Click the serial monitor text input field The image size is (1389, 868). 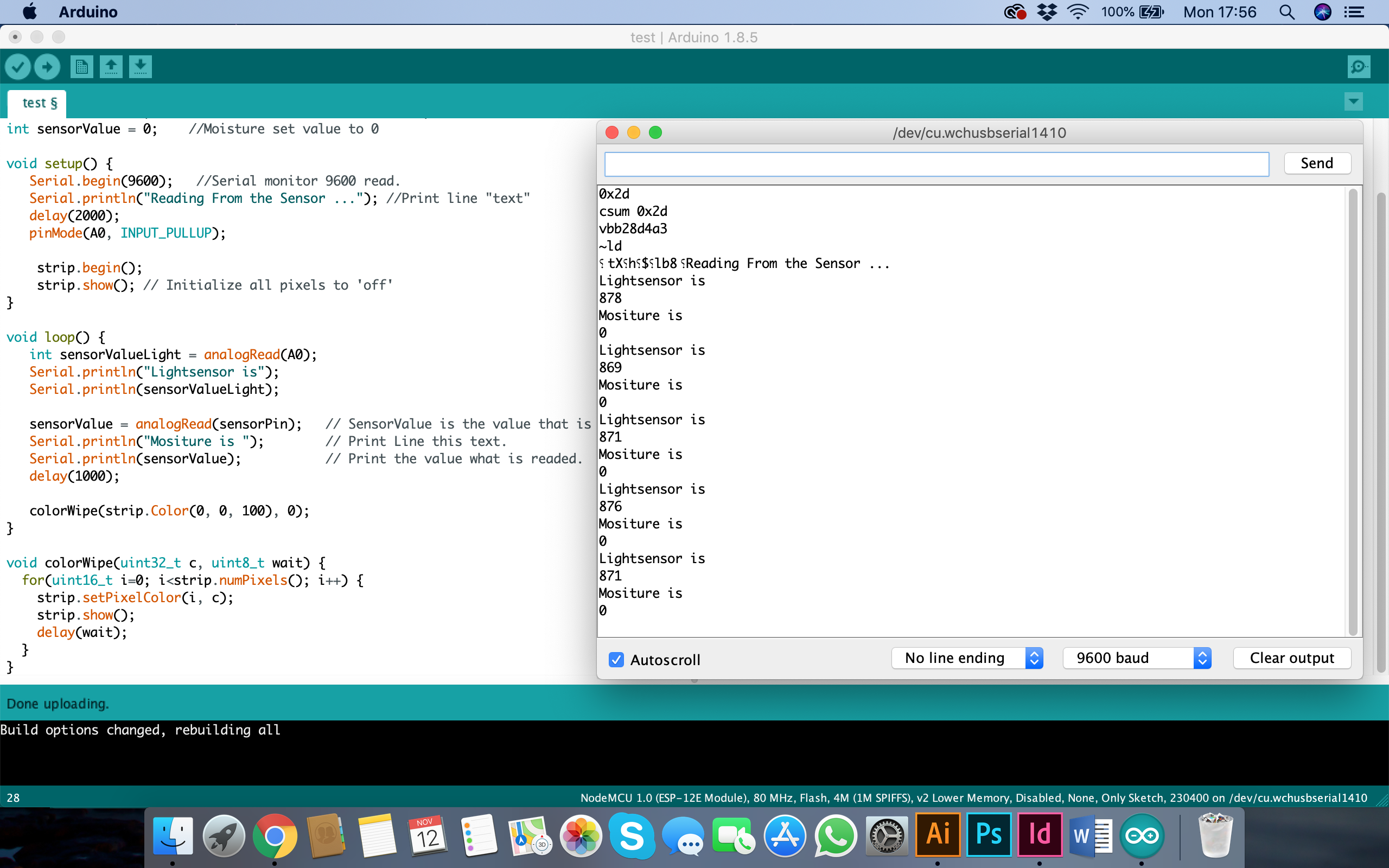936,164
